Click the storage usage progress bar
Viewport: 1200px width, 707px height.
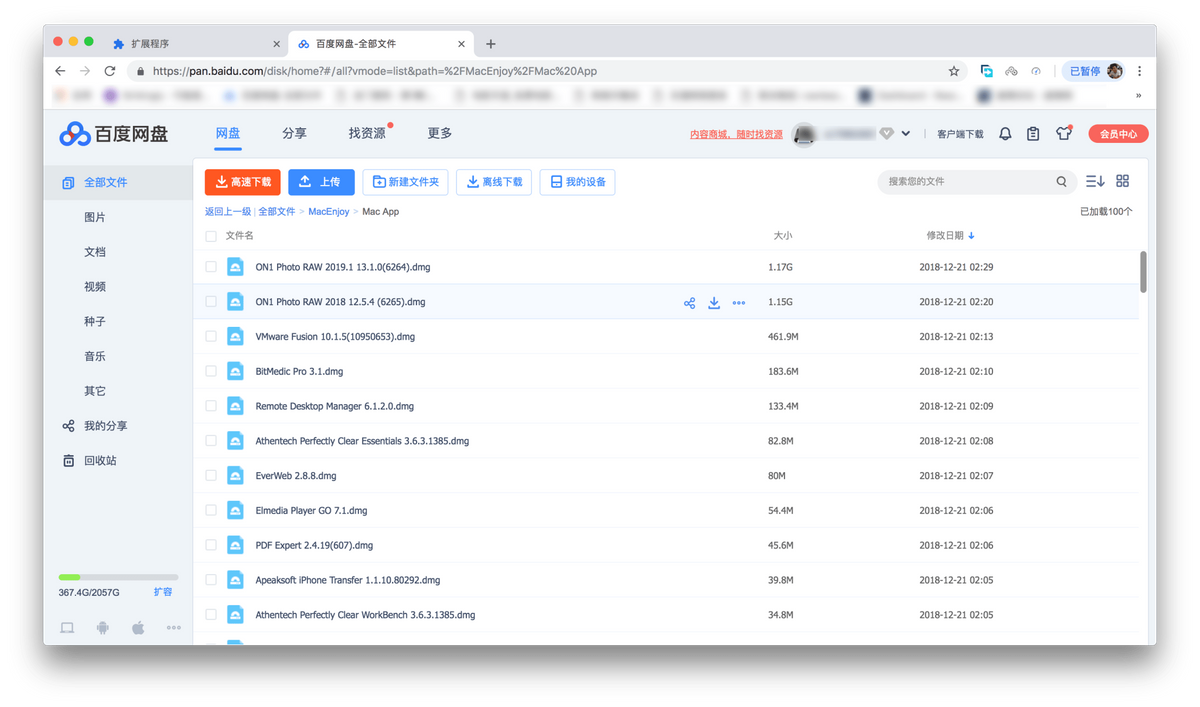coord(118,577)
